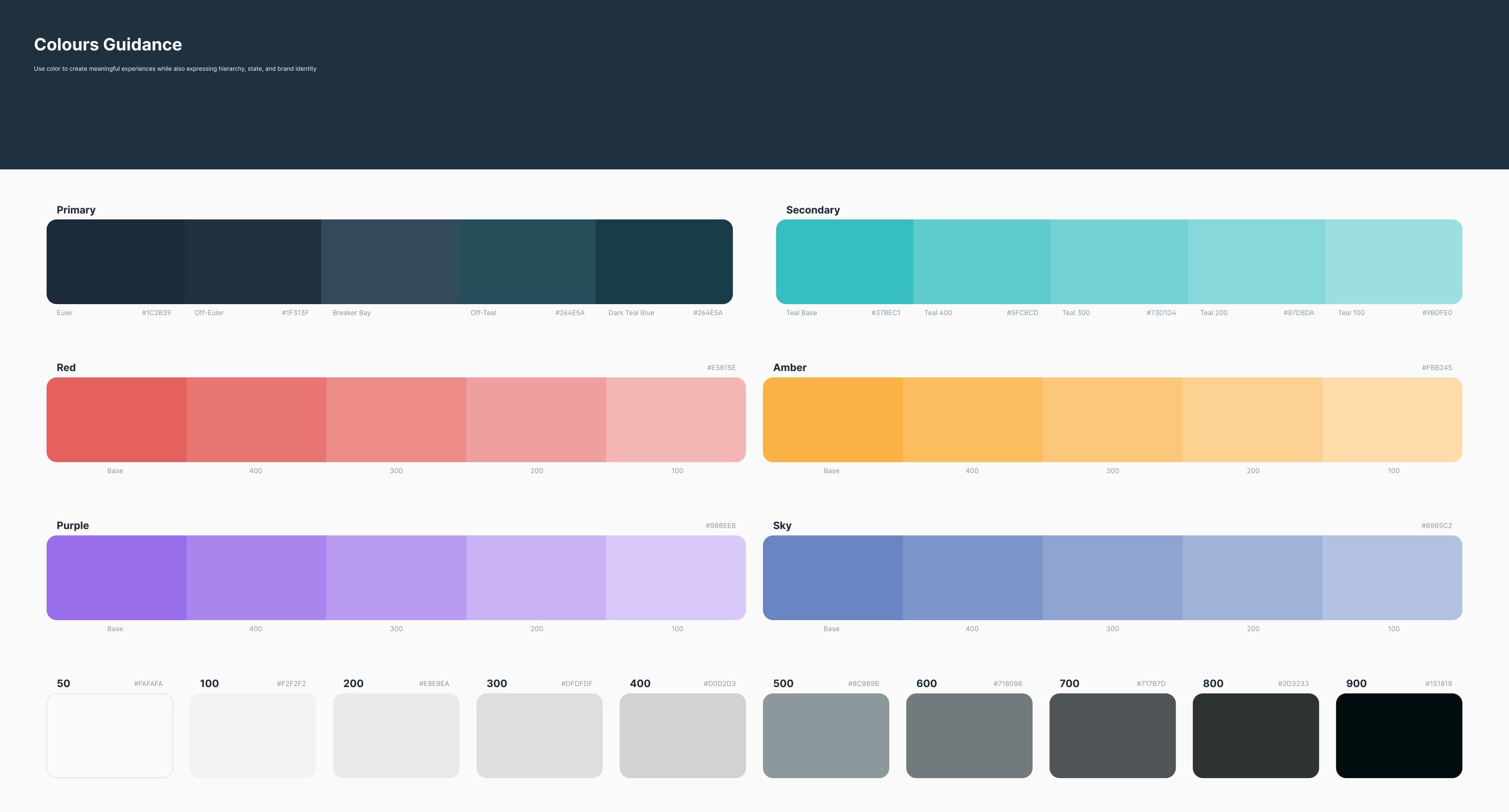The width and height of the screenshot is (1509, 812).
Task: Select the Breaker Bay color block
Action: coord(390,261)
